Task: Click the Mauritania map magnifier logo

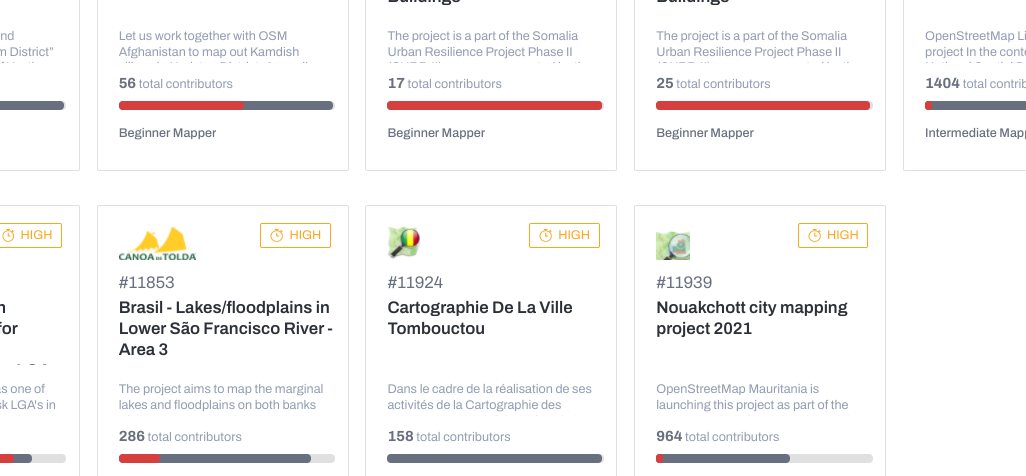Action: [x=673, y=244]
